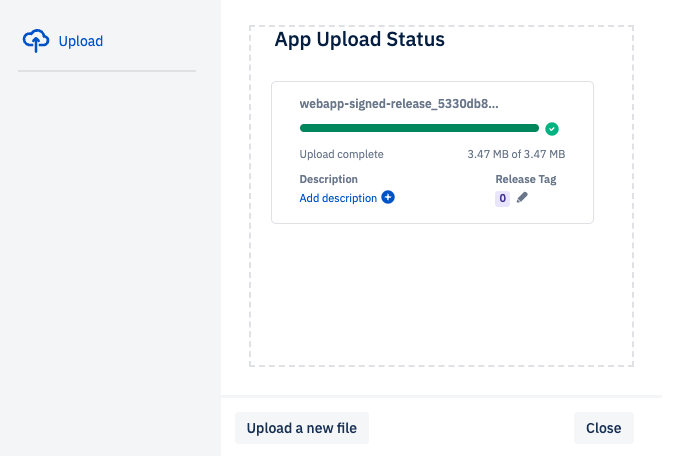
Task: Click the Release Tag label
Action: (526, 179)
